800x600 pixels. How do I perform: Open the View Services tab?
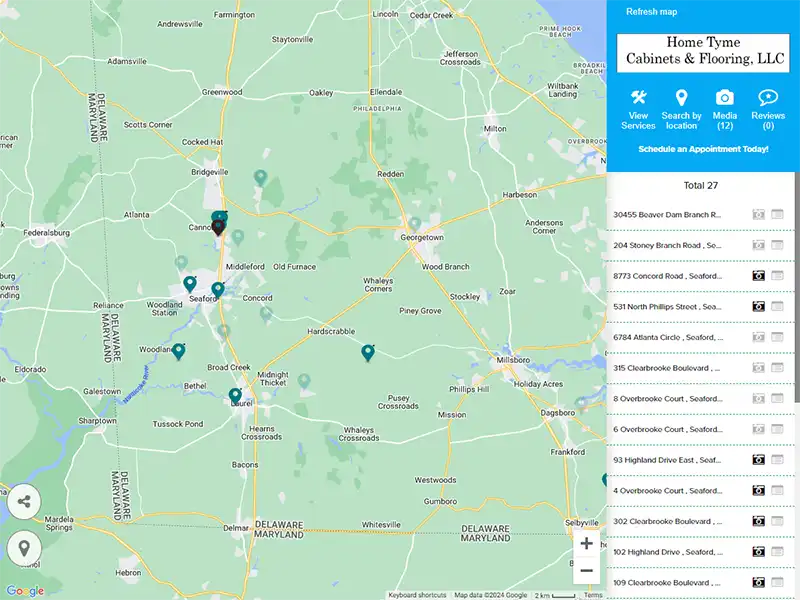[637, 96]
